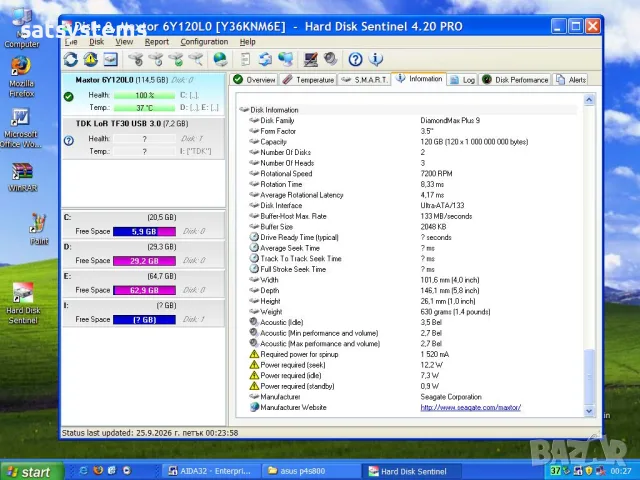Click the disk with stethoscope test icon

(136, 60)
